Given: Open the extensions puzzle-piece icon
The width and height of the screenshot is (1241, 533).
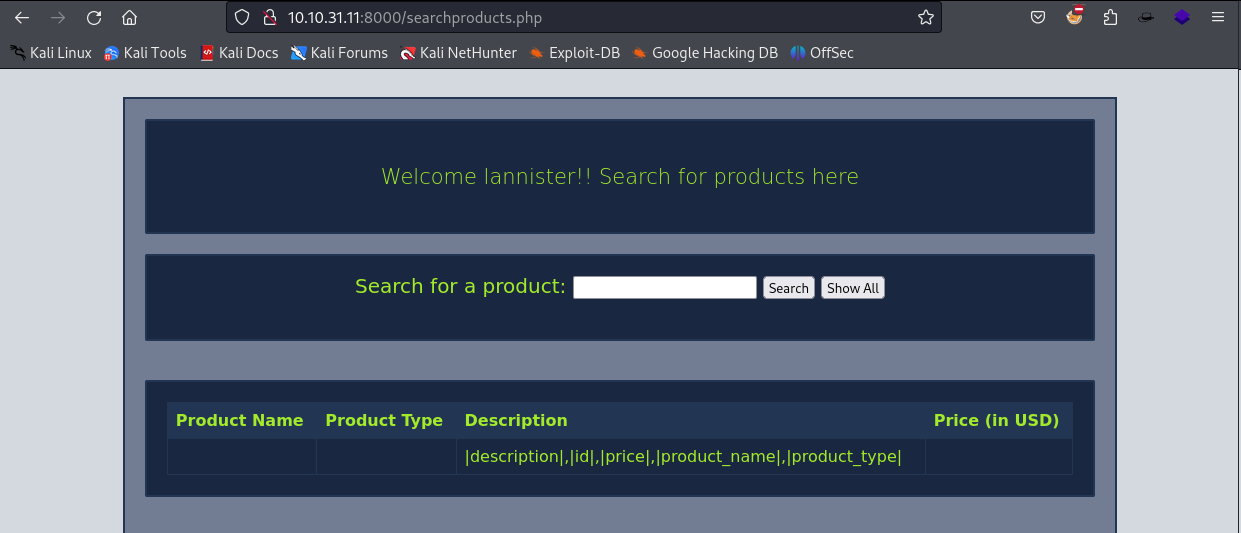Looking at the screenshot, I should (x=1111, y=17).
